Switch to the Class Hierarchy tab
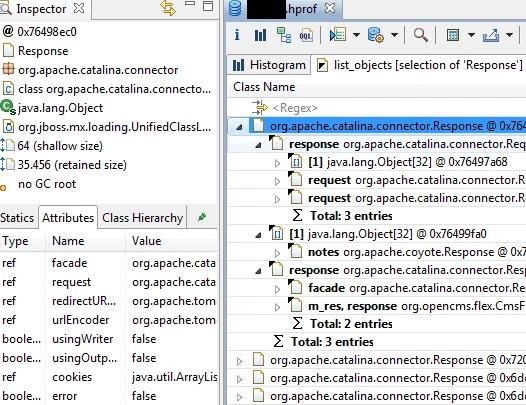This screenshot has height=405, width=526. pyautogui.click(x=142, y=218)
